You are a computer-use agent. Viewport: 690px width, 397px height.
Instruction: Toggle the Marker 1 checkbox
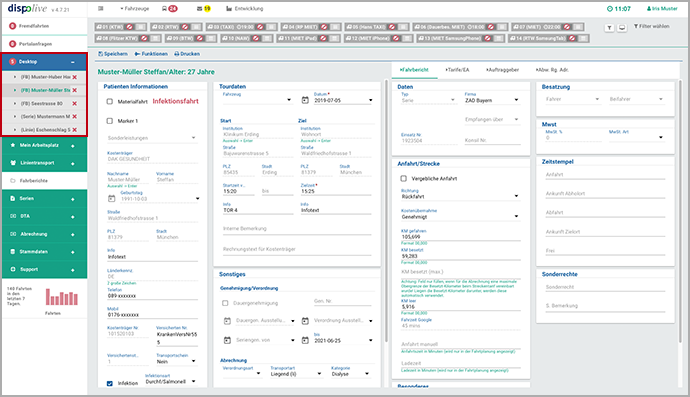click(110, 121)
